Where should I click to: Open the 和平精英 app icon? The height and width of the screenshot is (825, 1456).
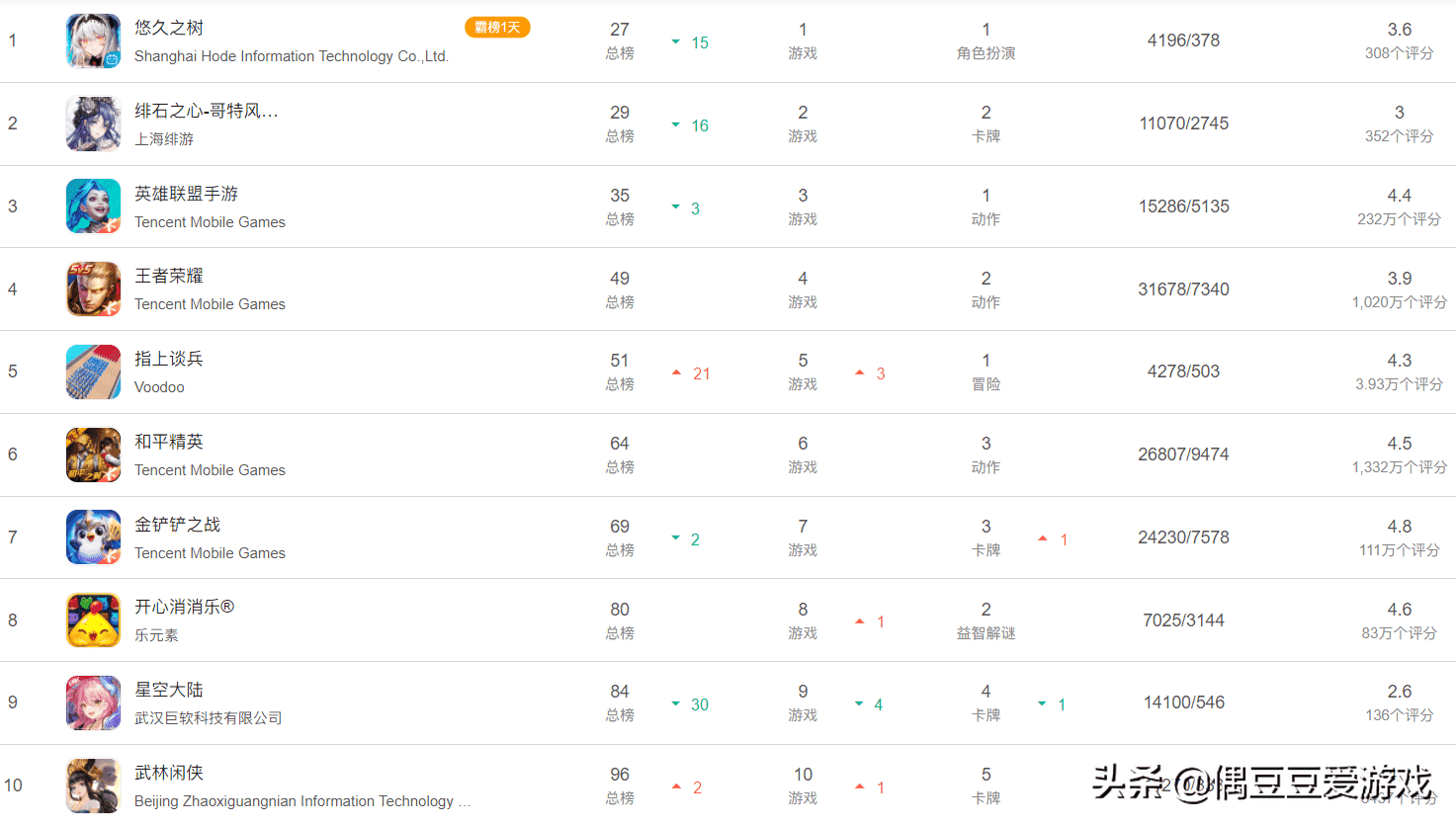click(x=93, y=454)
